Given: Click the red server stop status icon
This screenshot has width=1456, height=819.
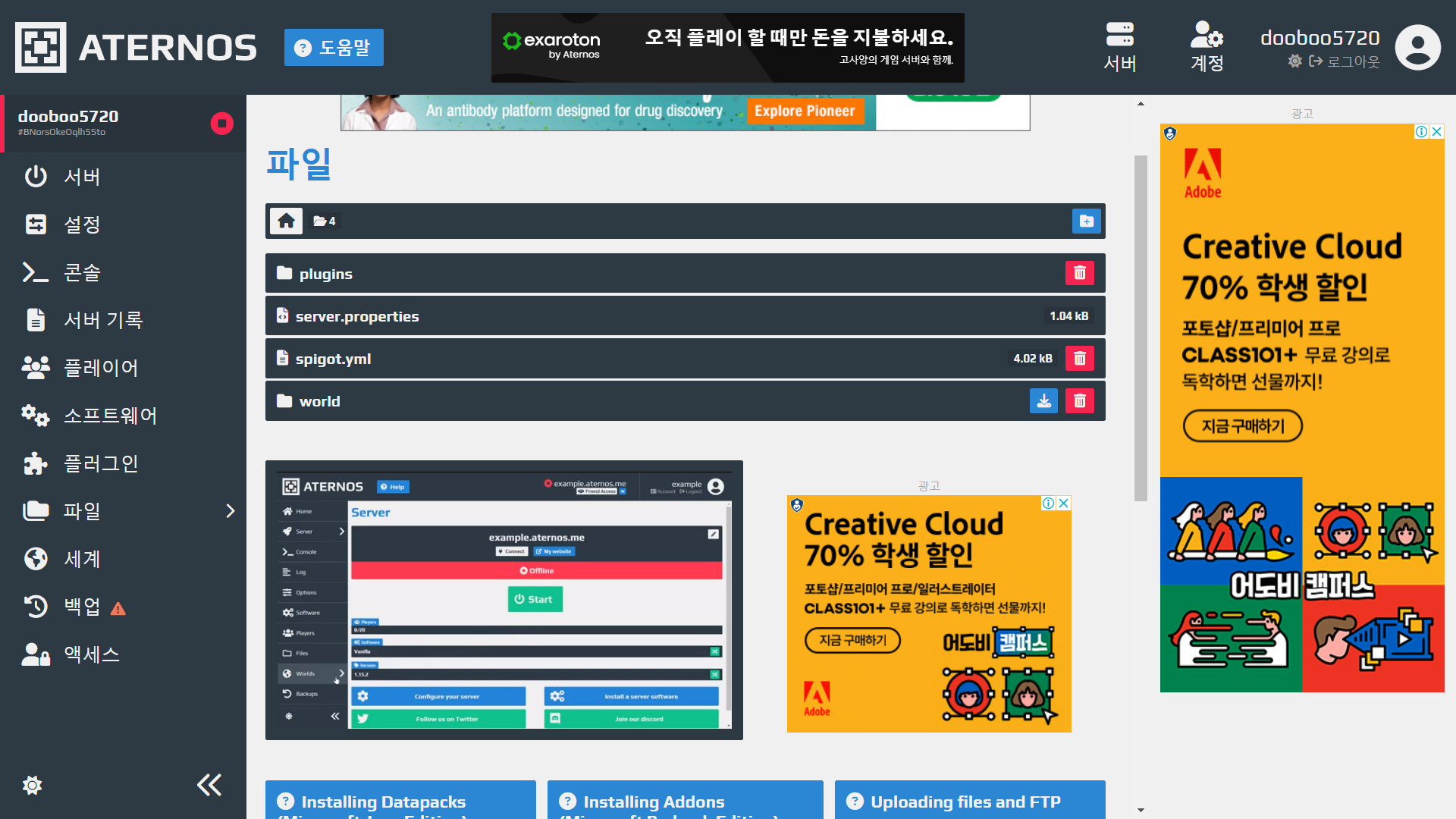Looking at the screenshot, I should tap(221, 123).
